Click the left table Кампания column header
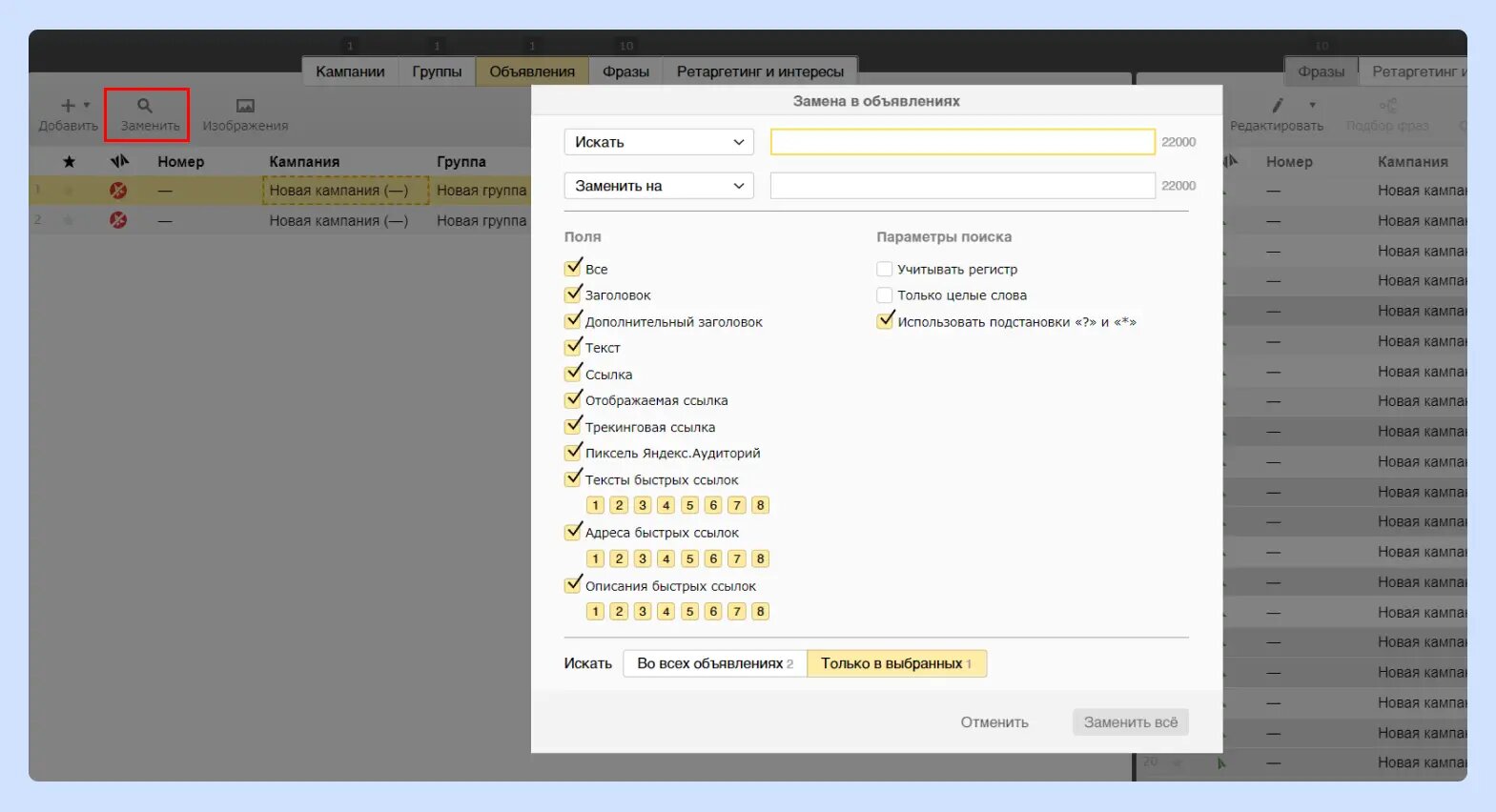Screen dimensions: 1496x812 tap(304, 162)
